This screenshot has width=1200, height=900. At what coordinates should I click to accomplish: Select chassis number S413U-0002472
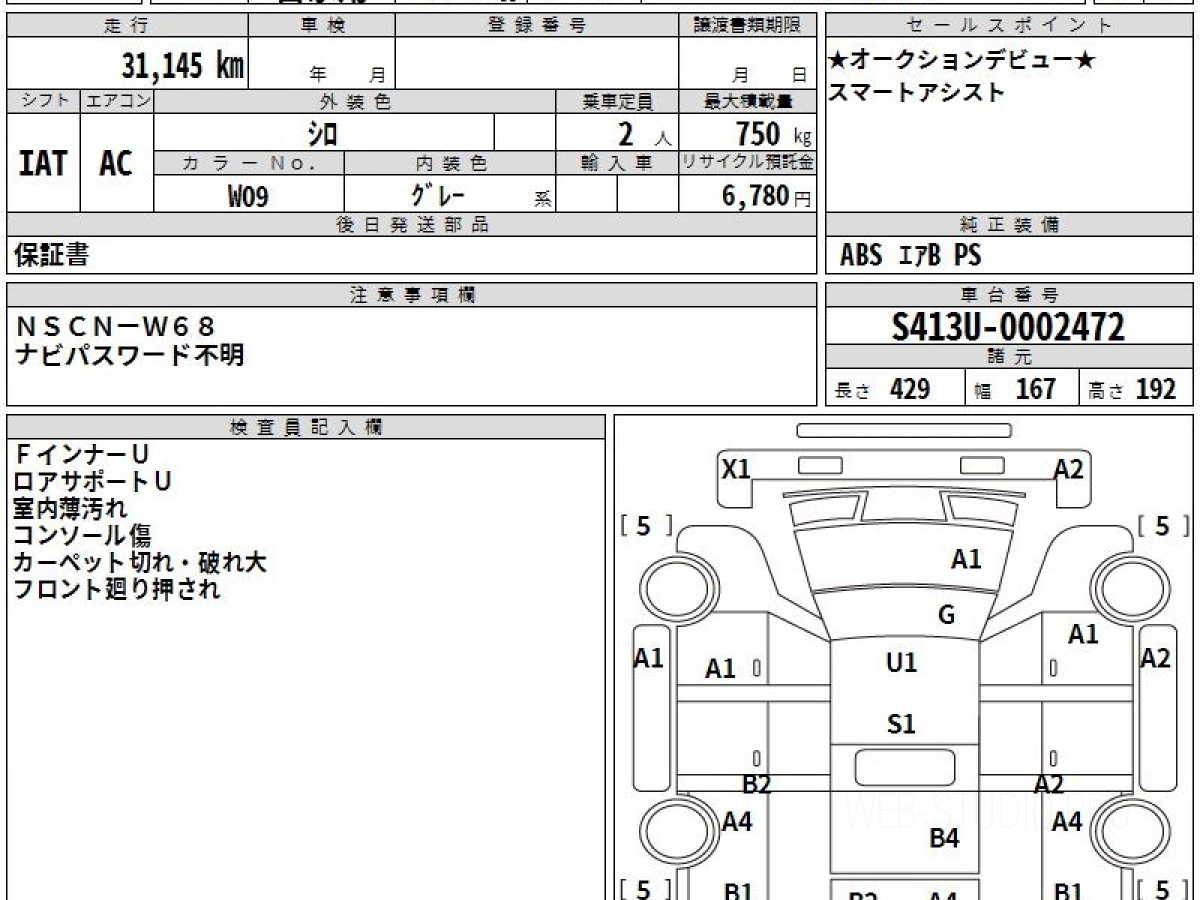pyautogui.click(x=1009, y=327)
